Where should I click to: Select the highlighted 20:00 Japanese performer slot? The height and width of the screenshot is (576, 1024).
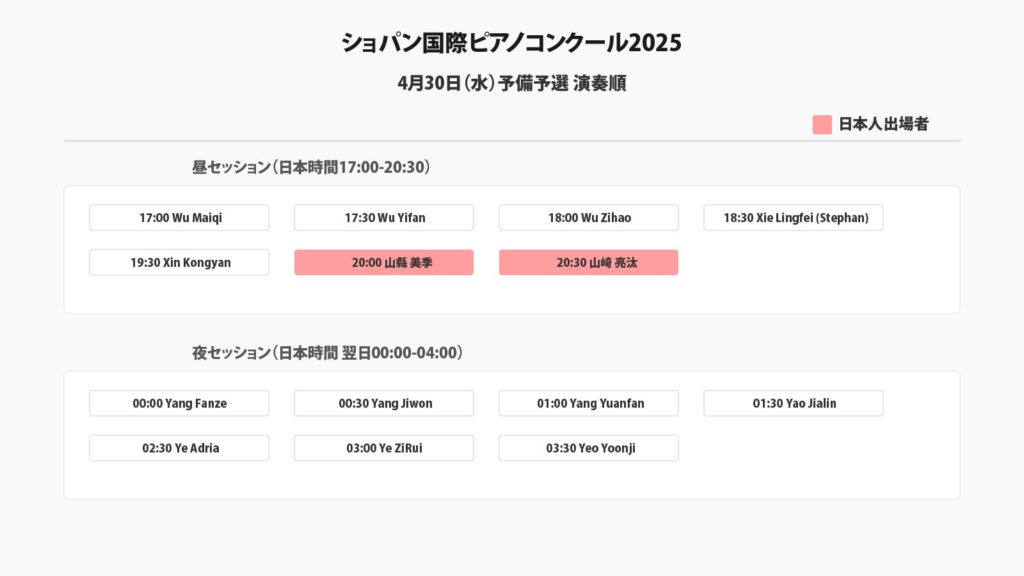pyautogui.click(x=384, y=263)
